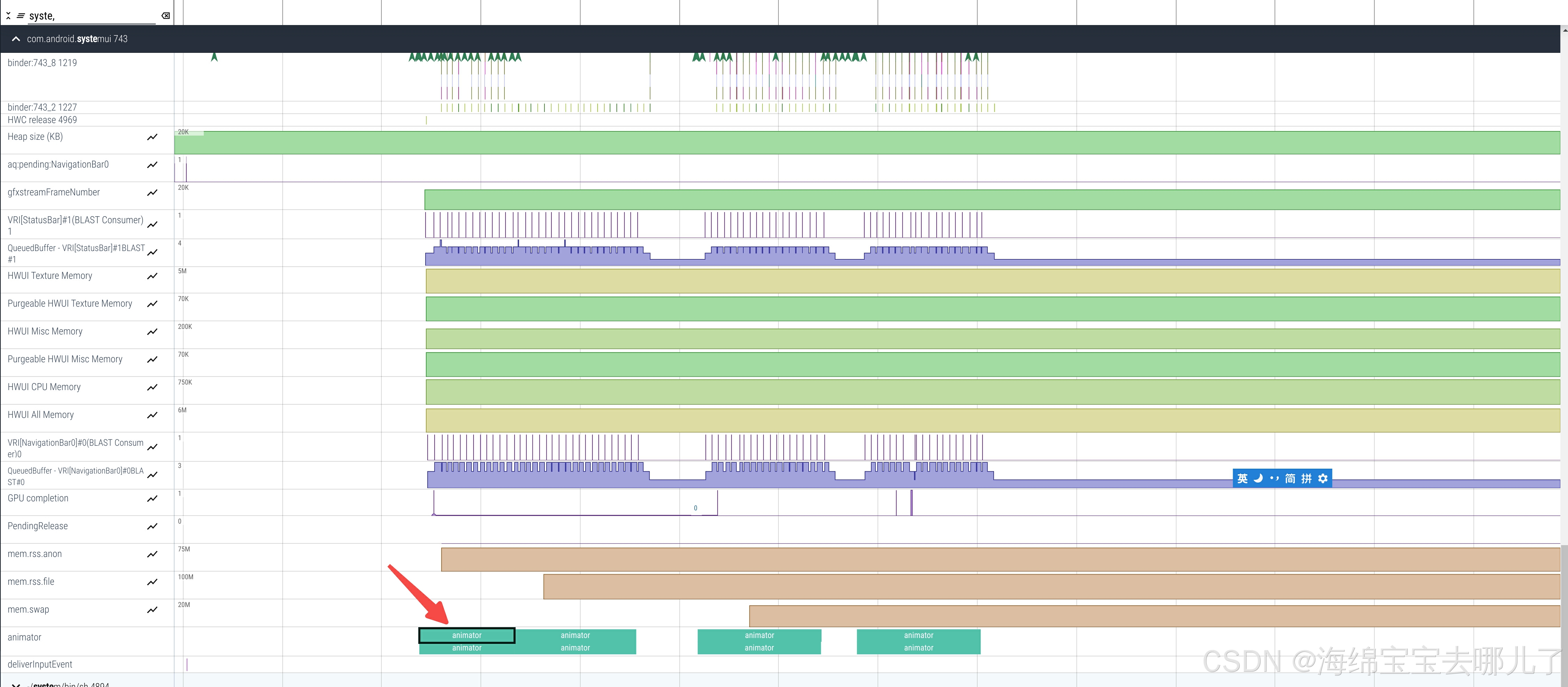Toggle the IME moon night mode icon

(x=1258, y=479)
